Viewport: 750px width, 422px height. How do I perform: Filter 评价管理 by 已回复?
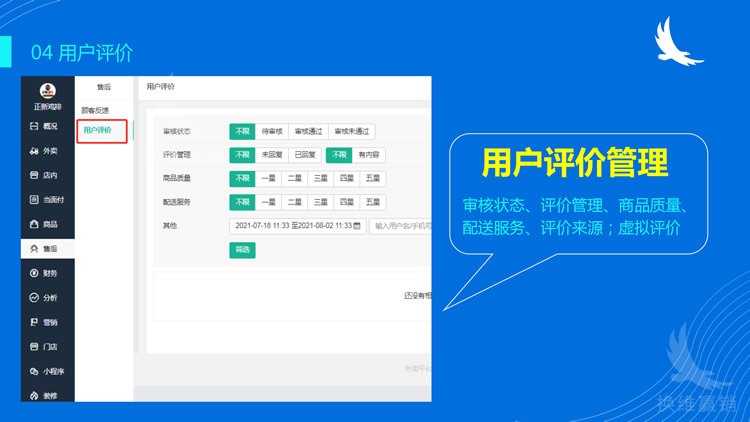pos(305,155)
